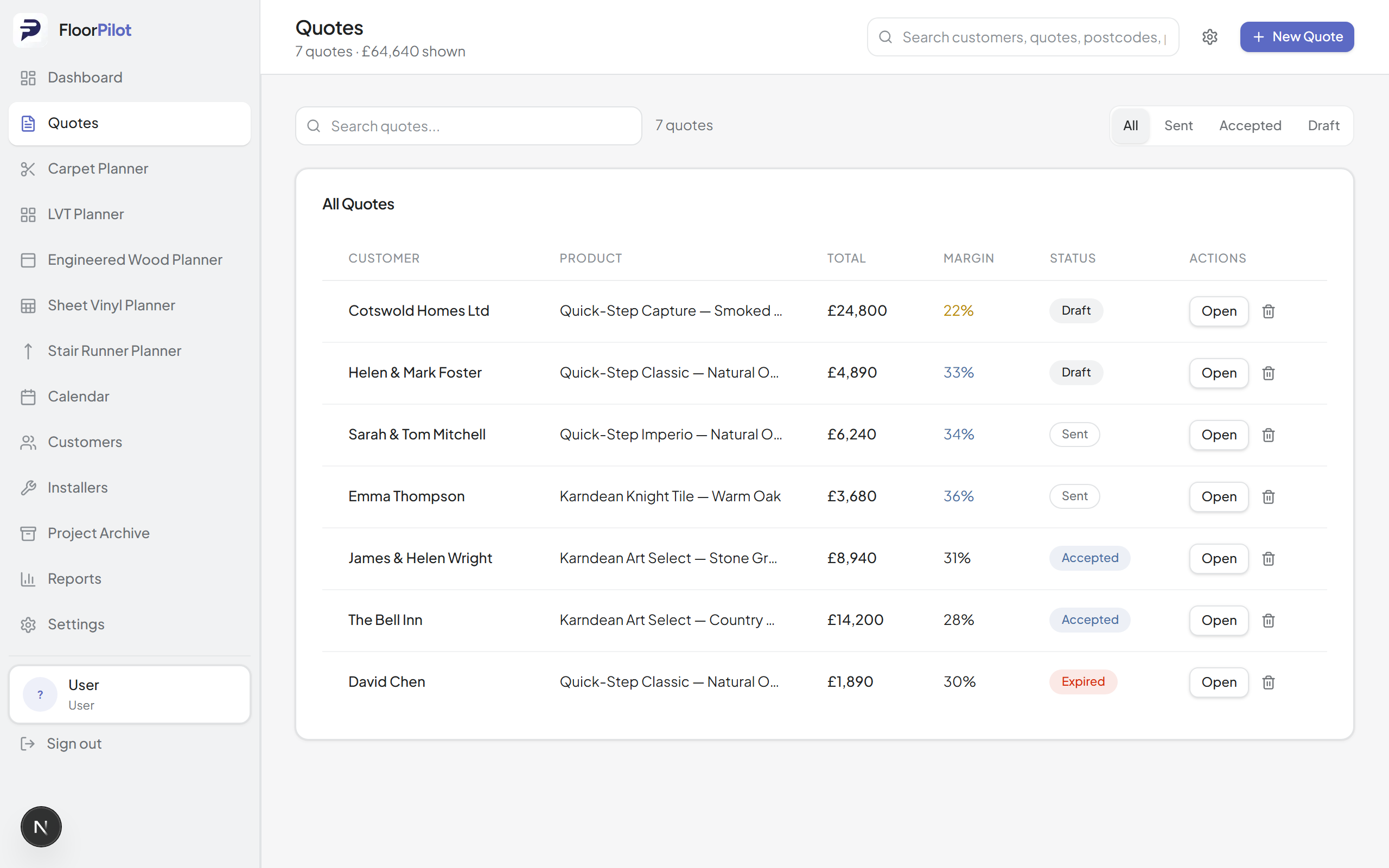Click the customer name David Chen
The height and width of the screenshot is (868, 1389).
pos(387,682)
